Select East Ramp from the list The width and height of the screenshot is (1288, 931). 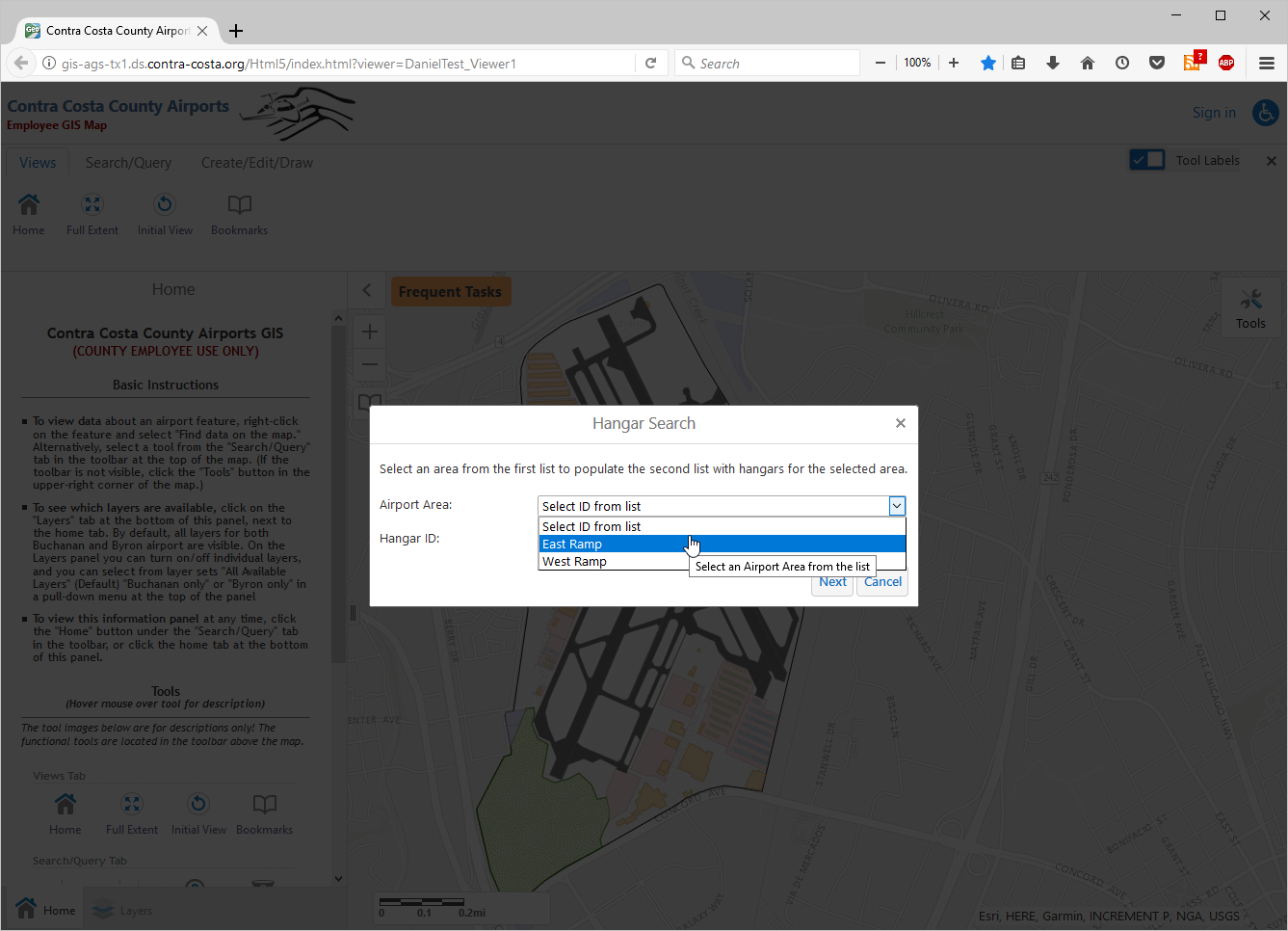pos(572,545)
